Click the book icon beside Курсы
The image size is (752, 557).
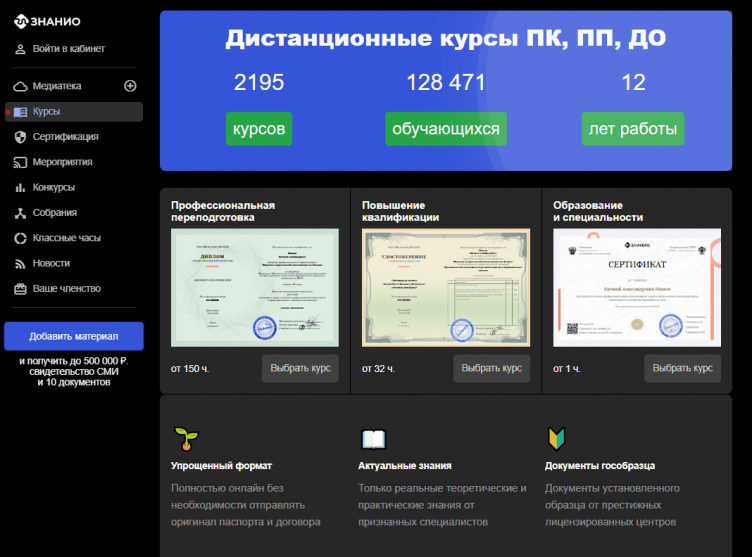pyautogui.click(x=20, y=112)
